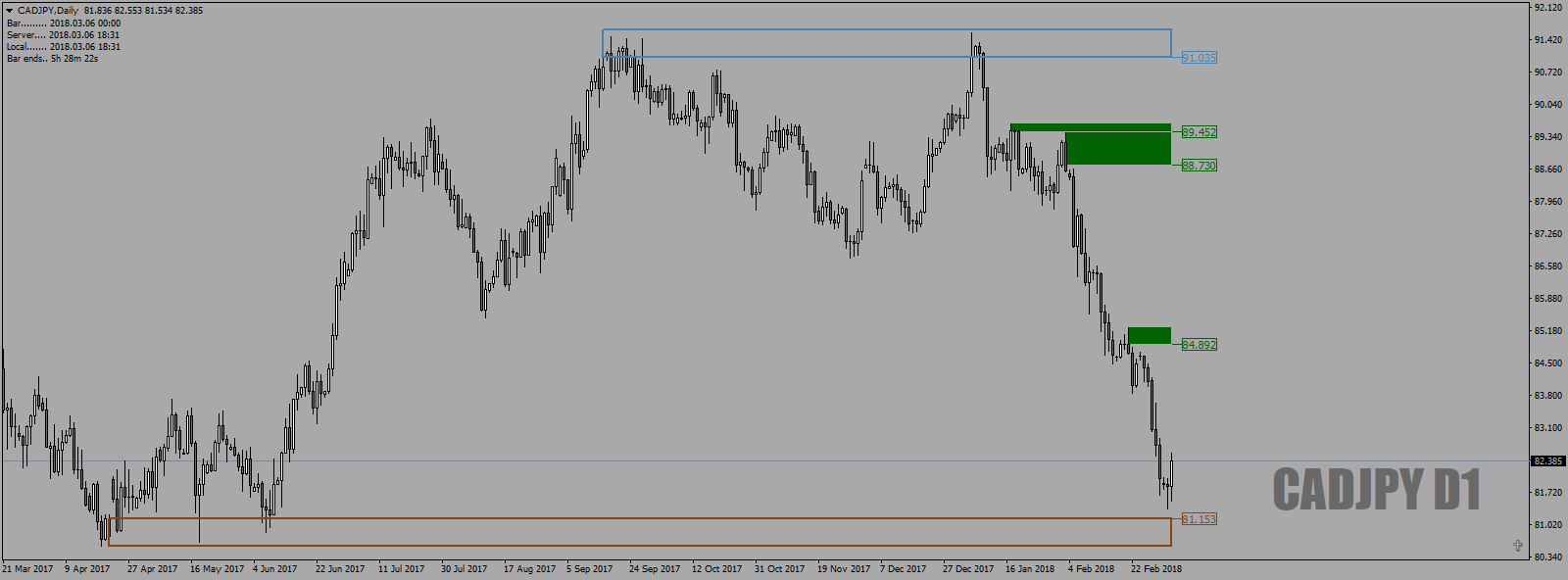Screen dimensions: 1568x580
Task: Click the 7 Dec 2017 date label
Action: coord(904,569)
